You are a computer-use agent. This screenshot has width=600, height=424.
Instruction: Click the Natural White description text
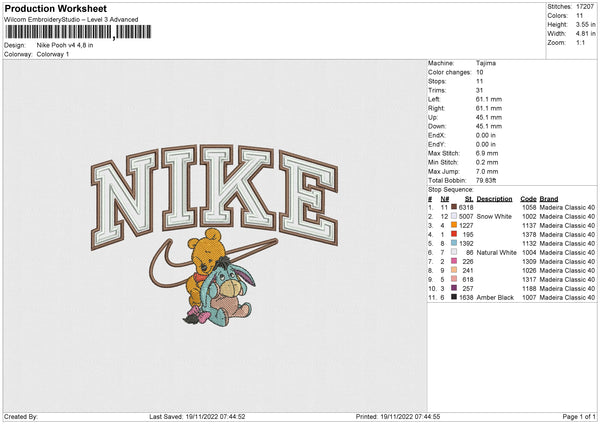pos(497,253)
